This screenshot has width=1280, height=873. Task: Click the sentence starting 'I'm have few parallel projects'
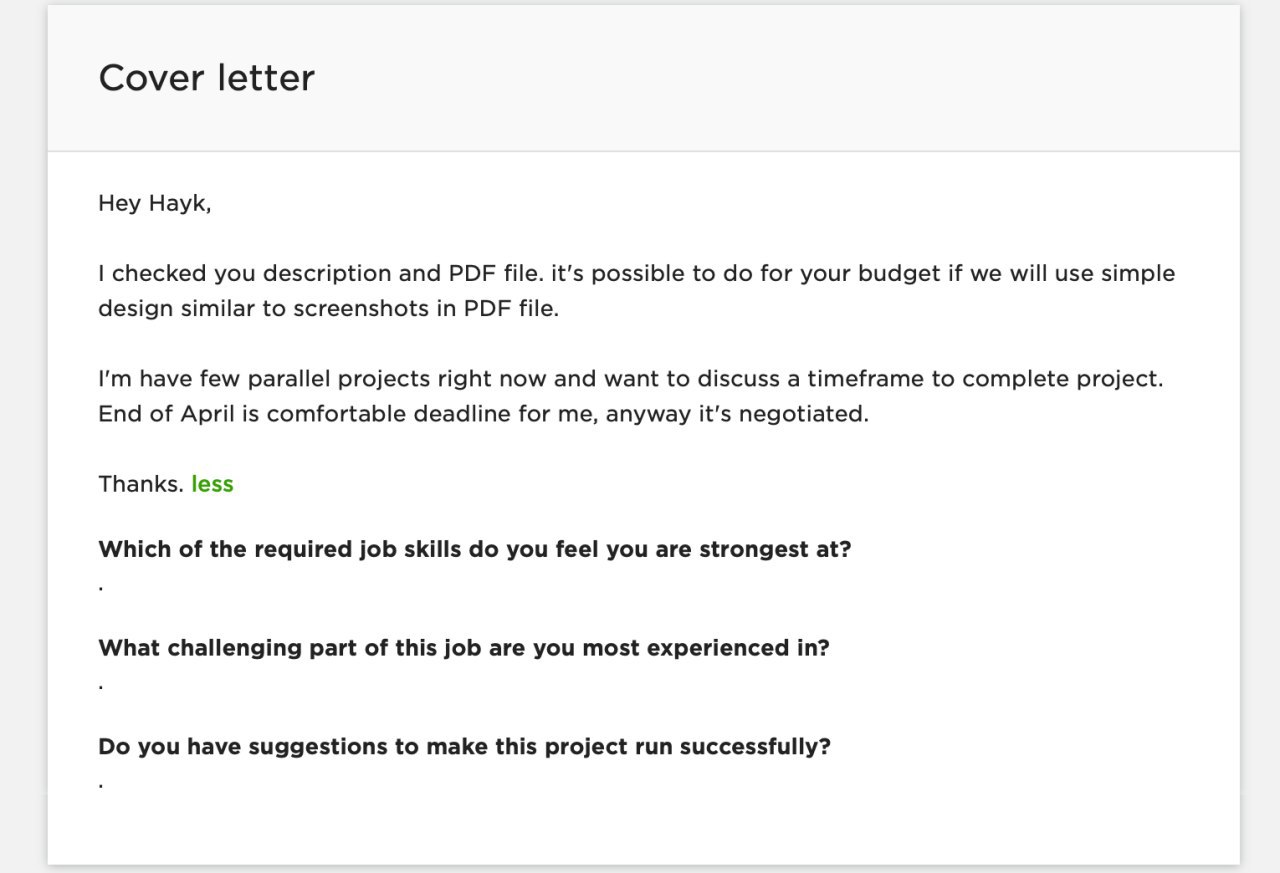click(631, 379)
